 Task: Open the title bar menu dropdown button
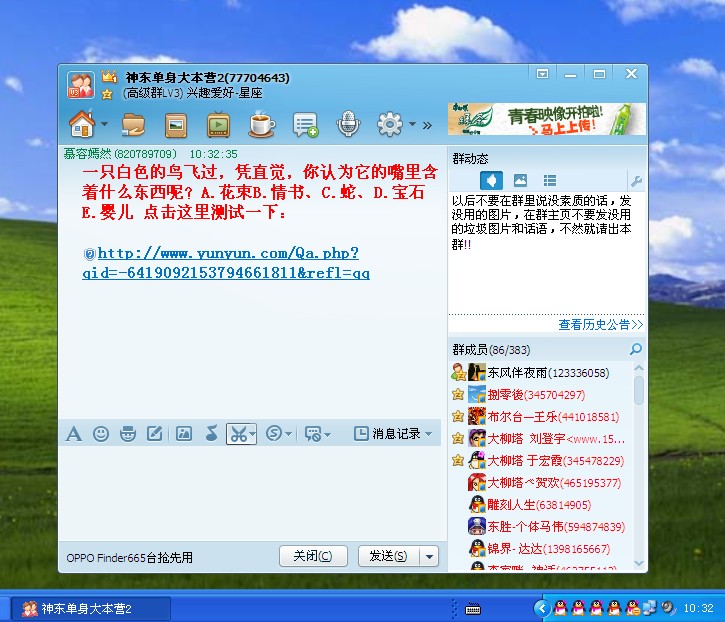[x=542, y=74]
